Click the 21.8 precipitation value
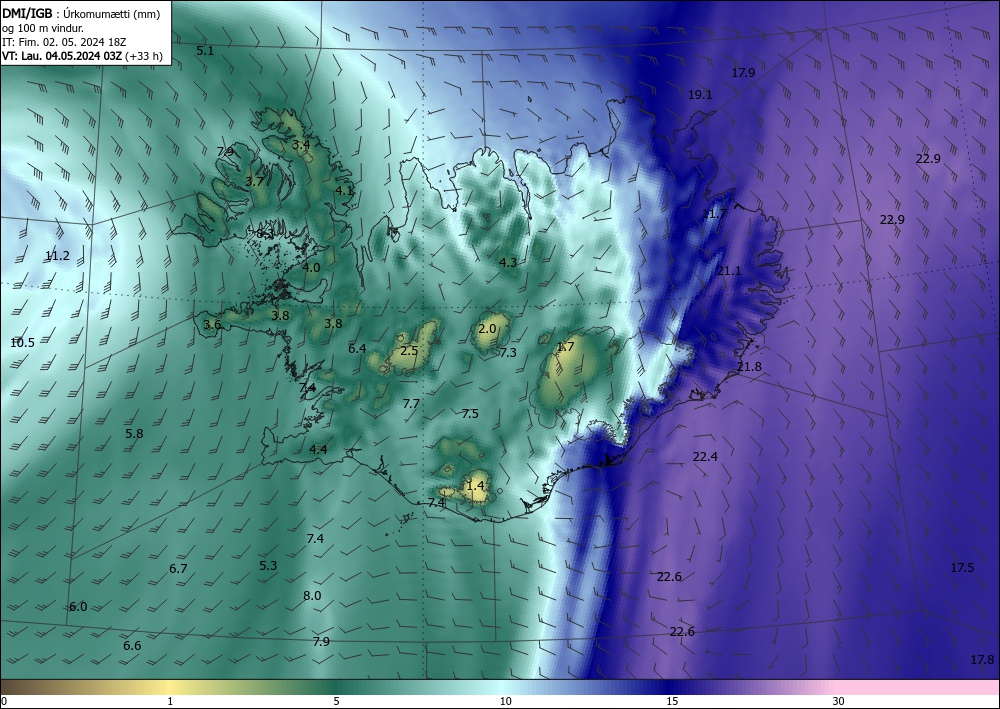This screenshot has width=1000, height=709. point(749,367)
